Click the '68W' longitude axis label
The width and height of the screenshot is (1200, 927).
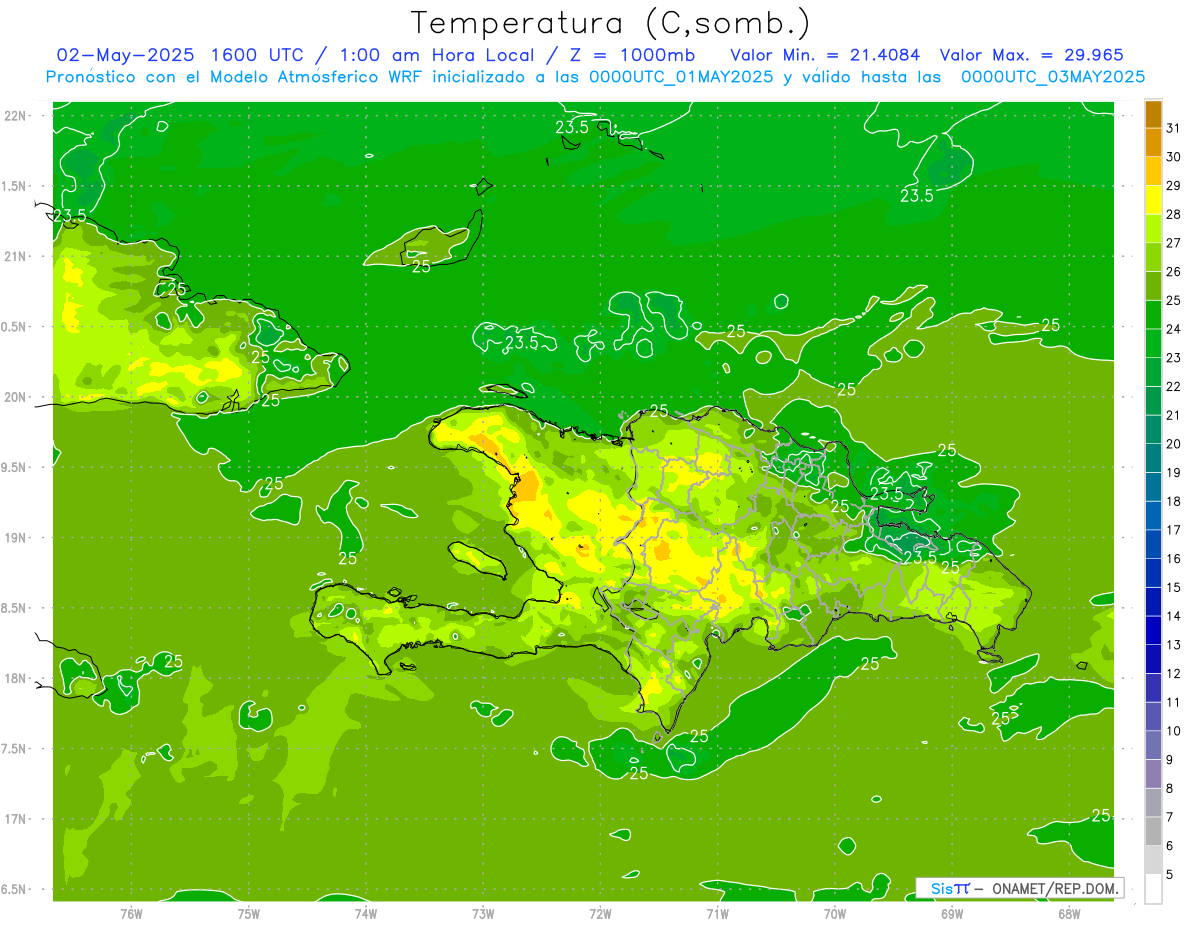(x=1069, y=913)
